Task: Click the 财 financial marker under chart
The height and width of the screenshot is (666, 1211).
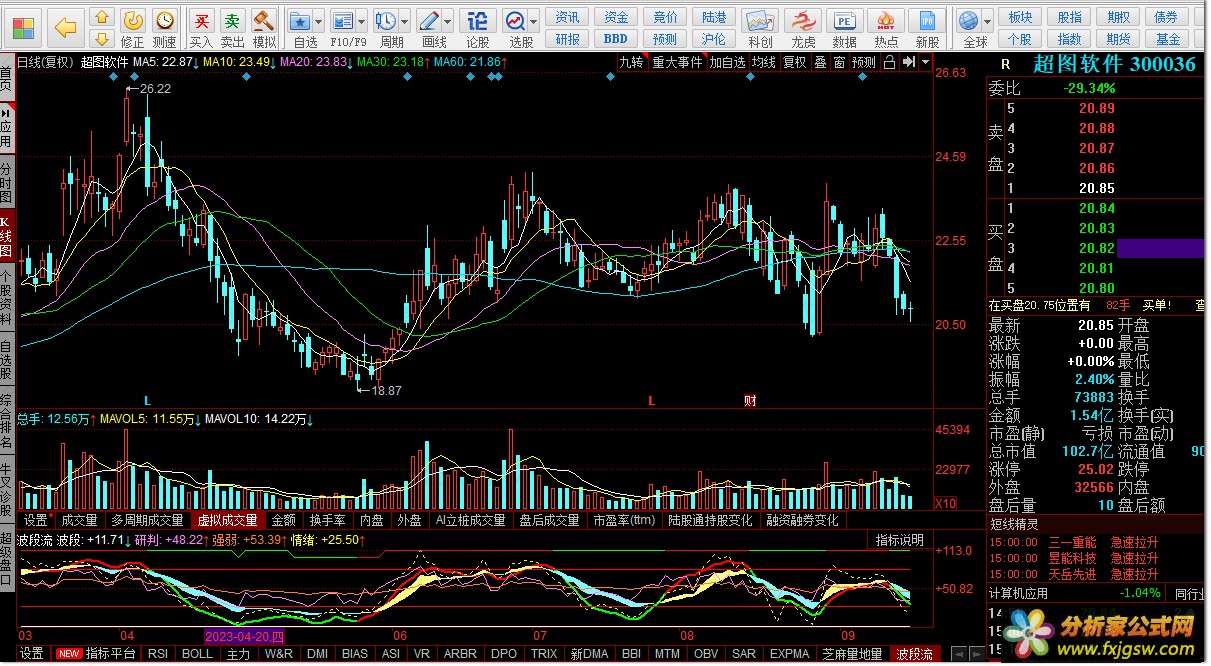Action: [749, 401]
